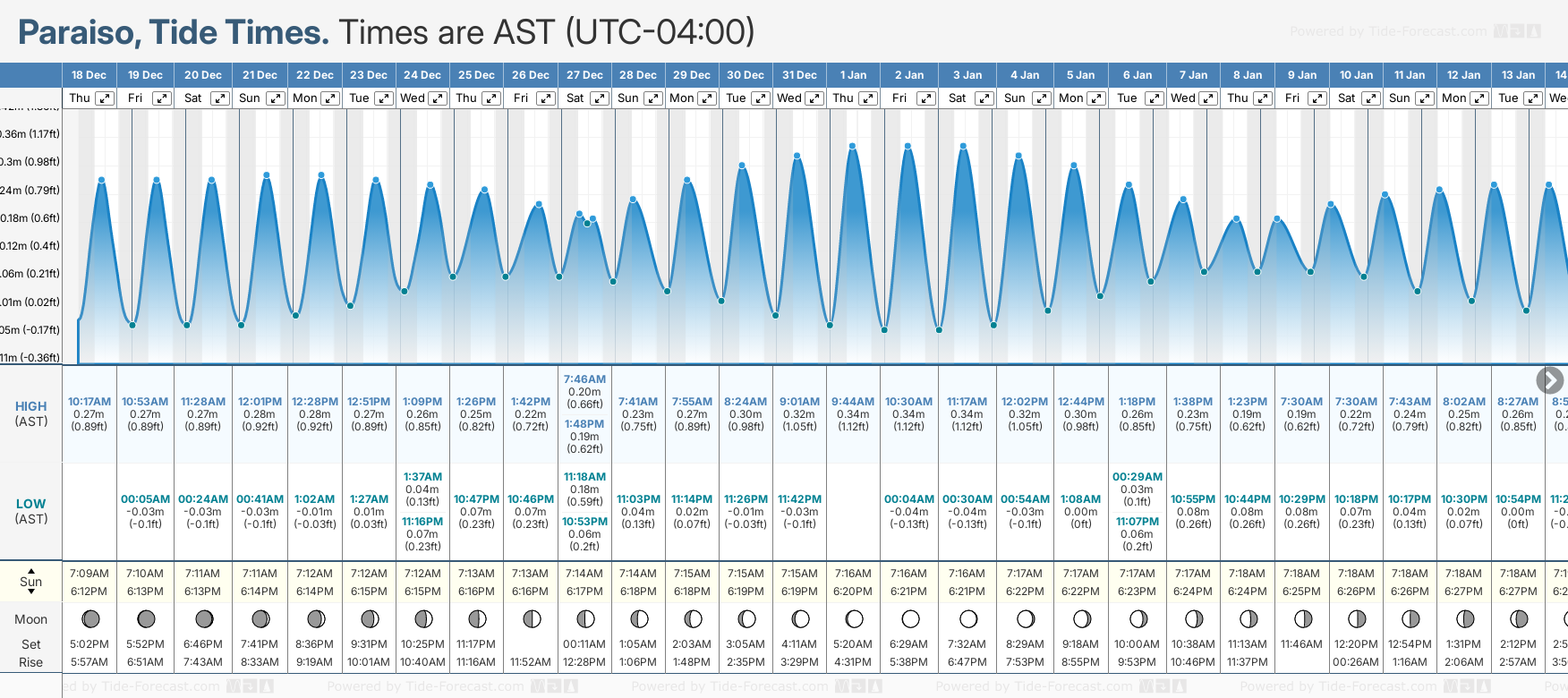Expand the Sun 4 Jan day details
The height and width of the screenshot is (698, 1568).
(1042, 98)
